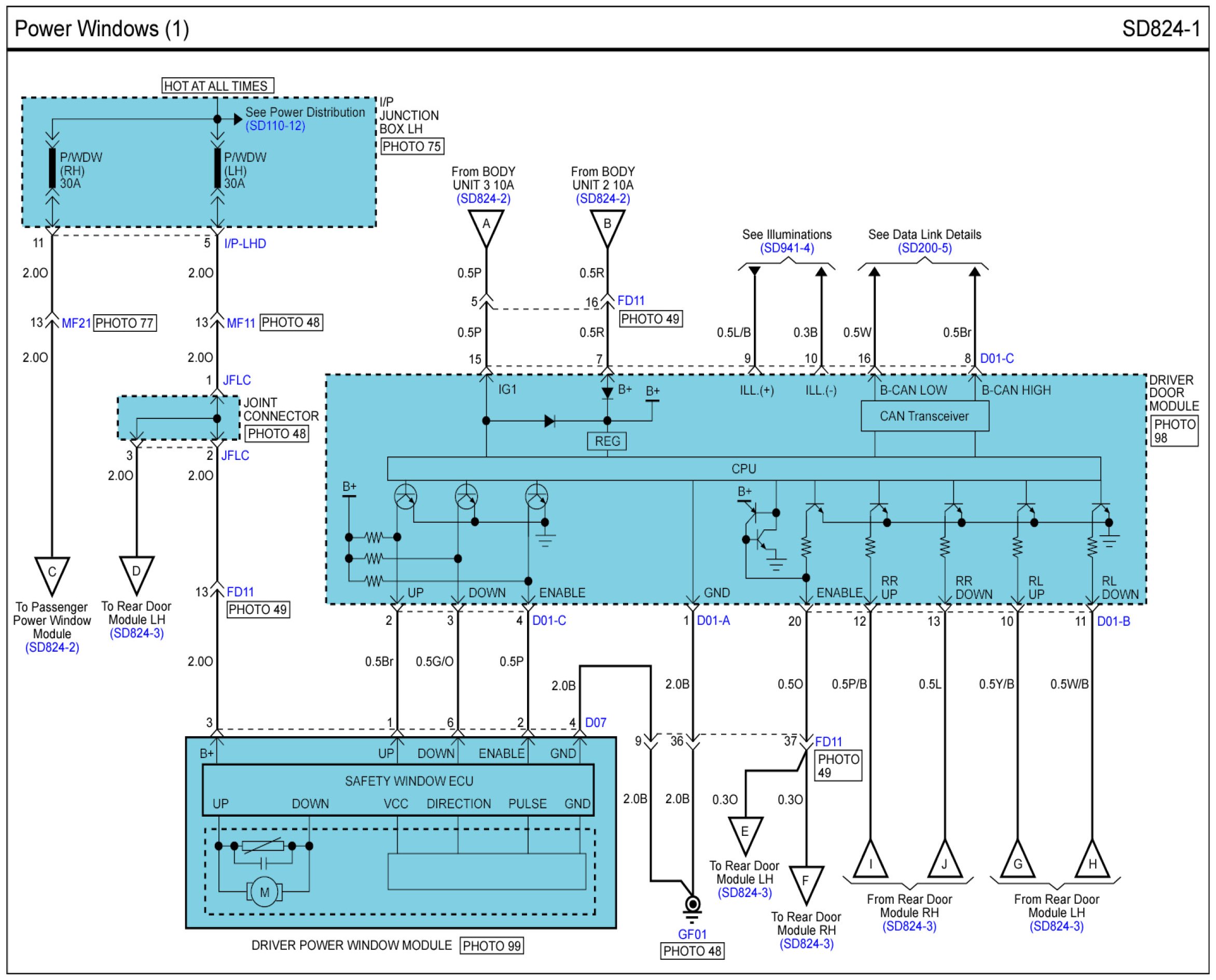Click the CAN Transceiver block
Image resolution: width=1216 pixels, height=980 pixels.
924,416
